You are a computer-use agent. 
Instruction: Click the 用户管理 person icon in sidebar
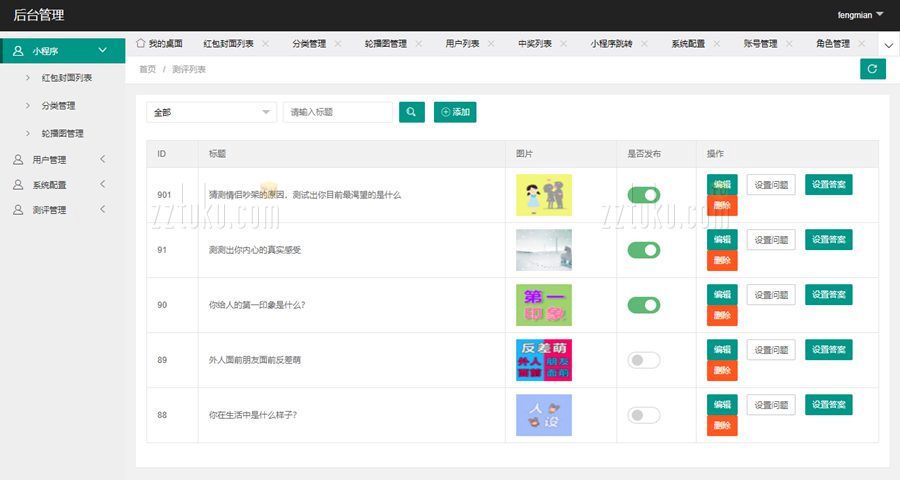[x=18, y=160]
